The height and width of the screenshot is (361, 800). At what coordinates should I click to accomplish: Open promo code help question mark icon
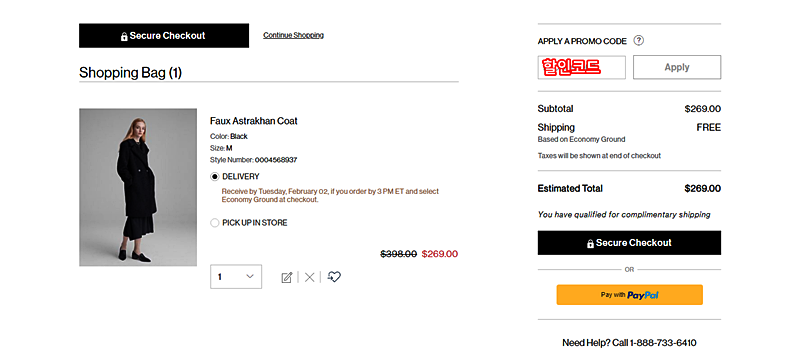tap(638, 41)
